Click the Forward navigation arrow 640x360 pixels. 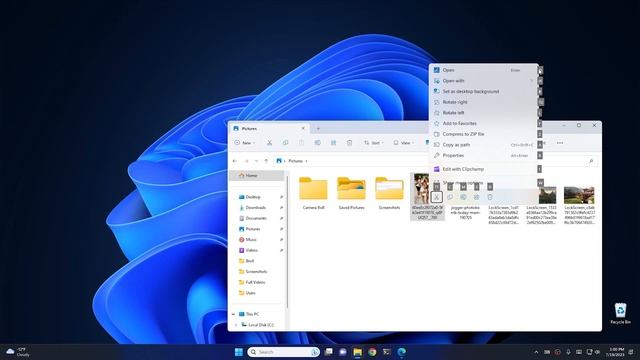(246, 161)
